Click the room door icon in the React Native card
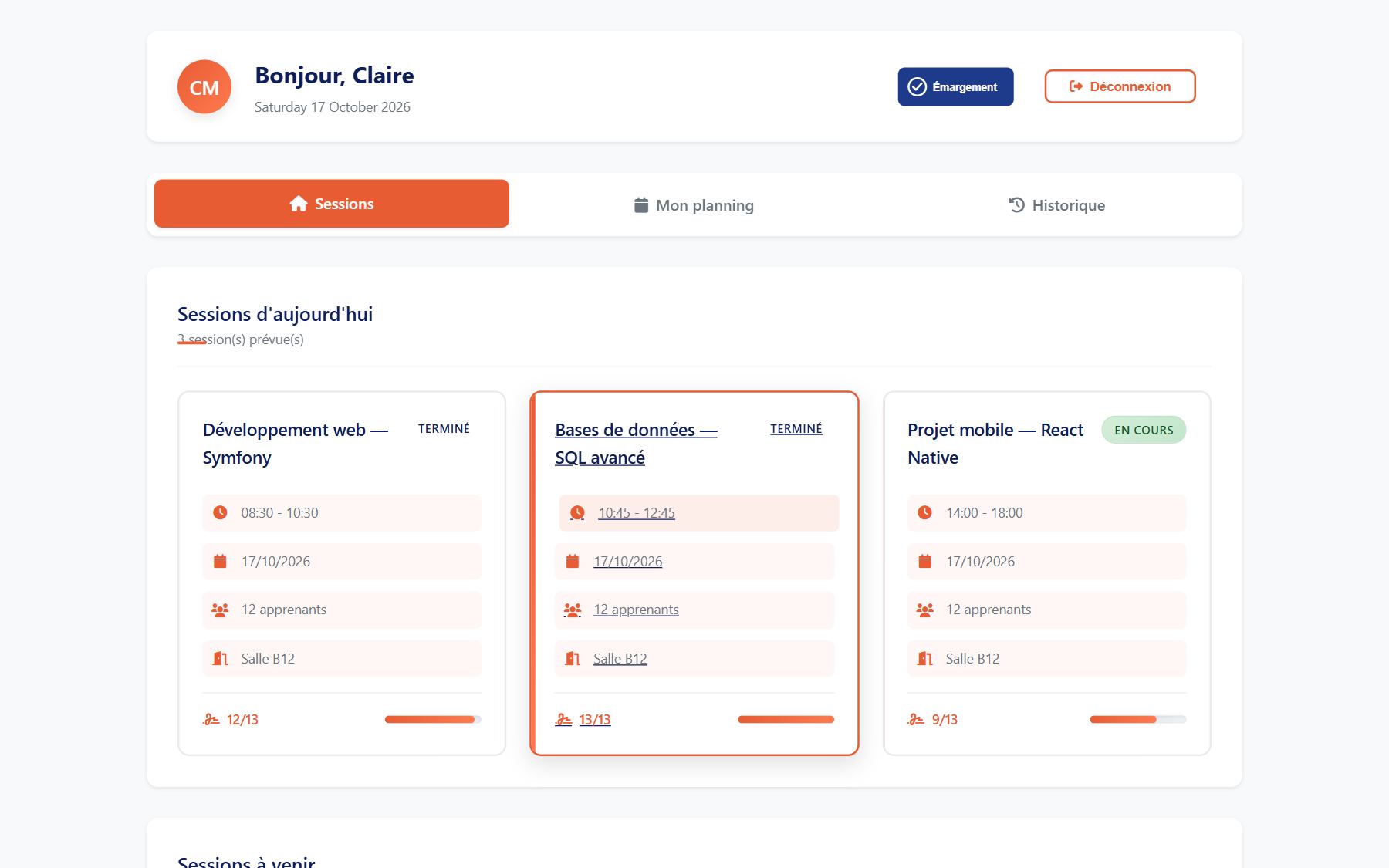 924,658
